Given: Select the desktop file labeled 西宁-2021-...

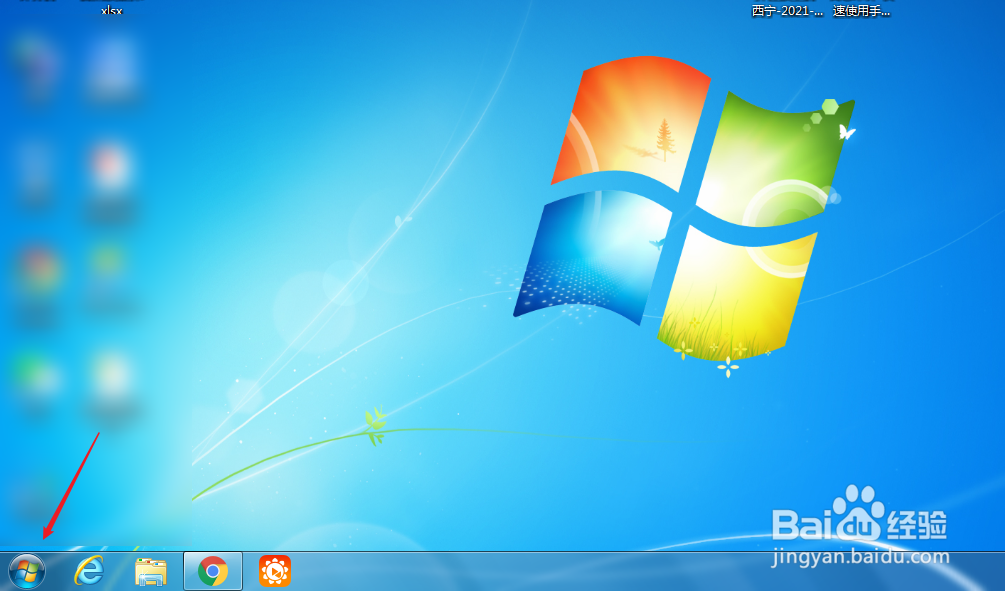Looking at the screenshot, I should [x=788, y=10].
